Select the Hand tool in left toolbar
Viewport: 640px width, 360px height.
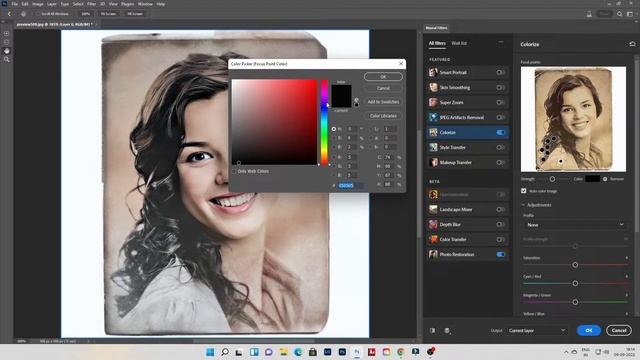[7, 51]
